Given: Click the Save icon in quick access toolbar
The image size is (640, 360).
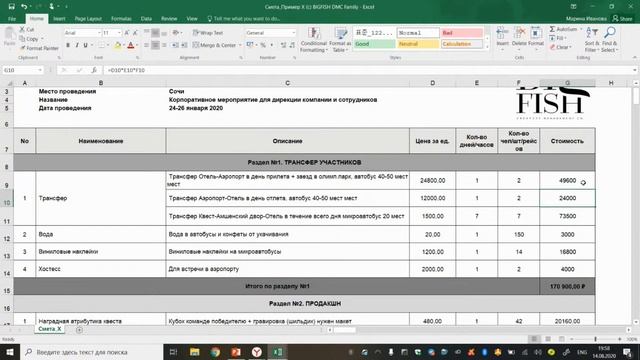Looking at the screenshot, I should 11,7.
